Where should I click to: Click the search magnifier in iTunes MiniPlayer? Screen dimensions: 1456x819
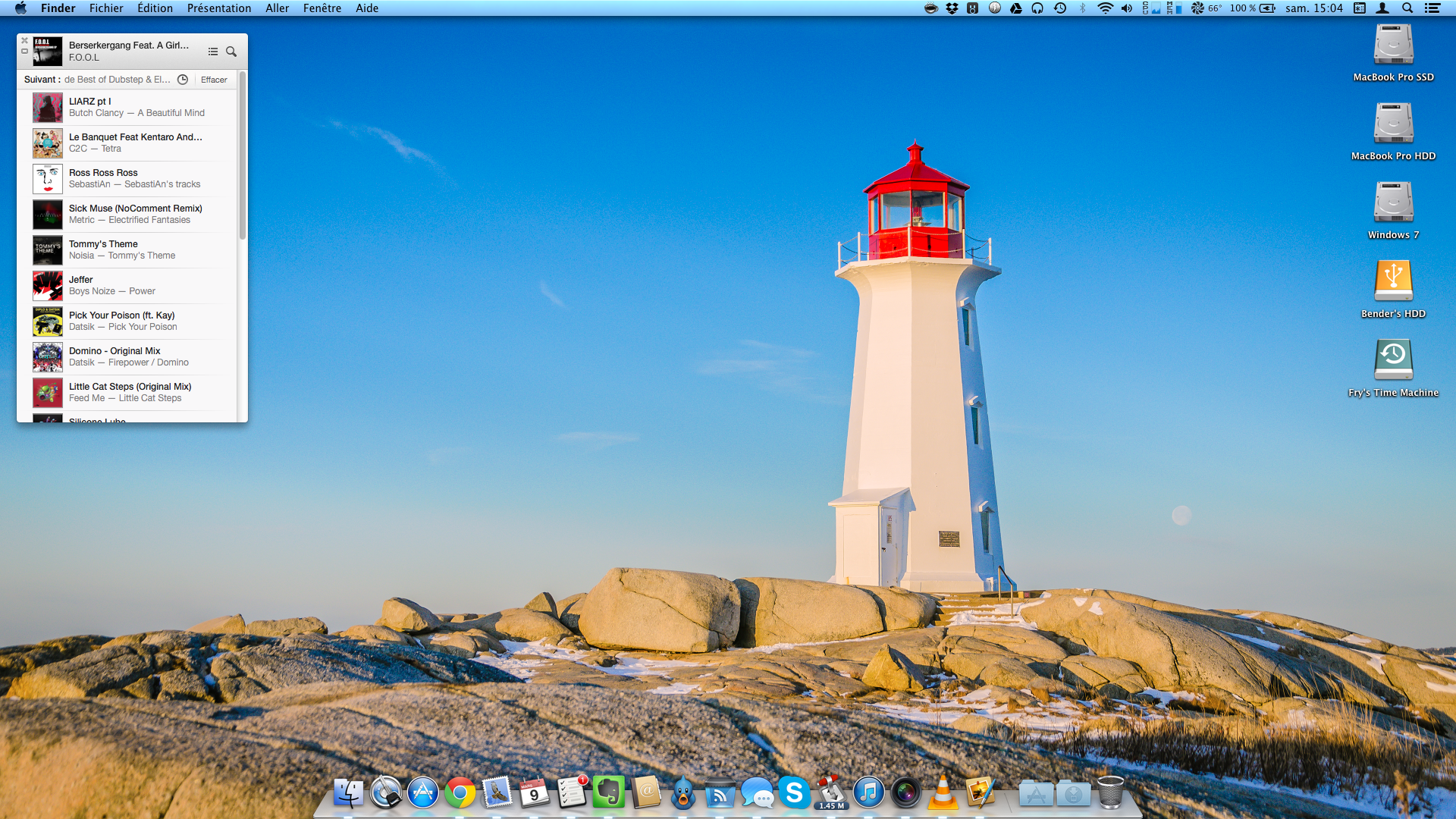pyautogui.click(x=231, y=52)
